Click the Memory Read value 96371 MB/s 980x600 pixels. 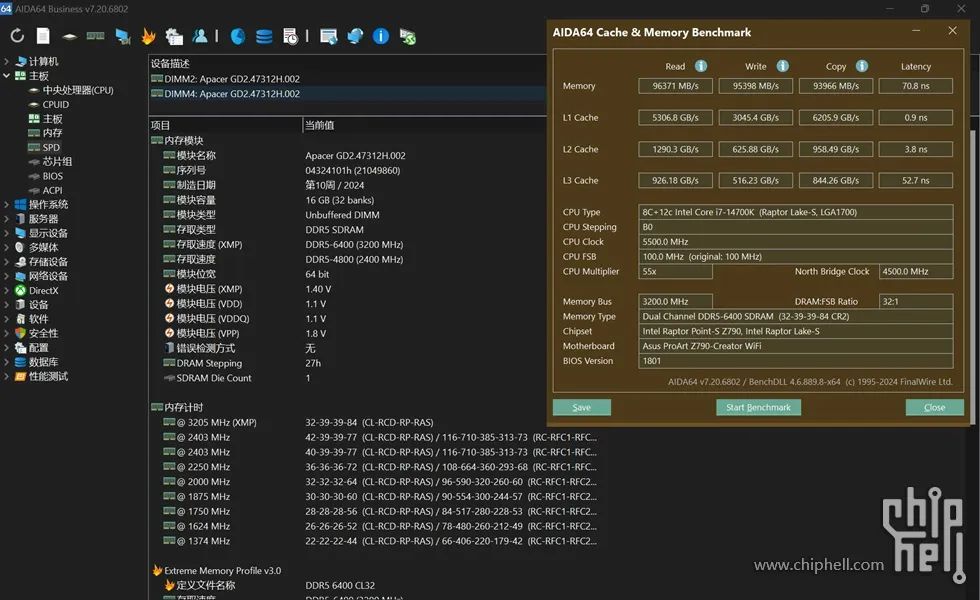coord(675,86)
